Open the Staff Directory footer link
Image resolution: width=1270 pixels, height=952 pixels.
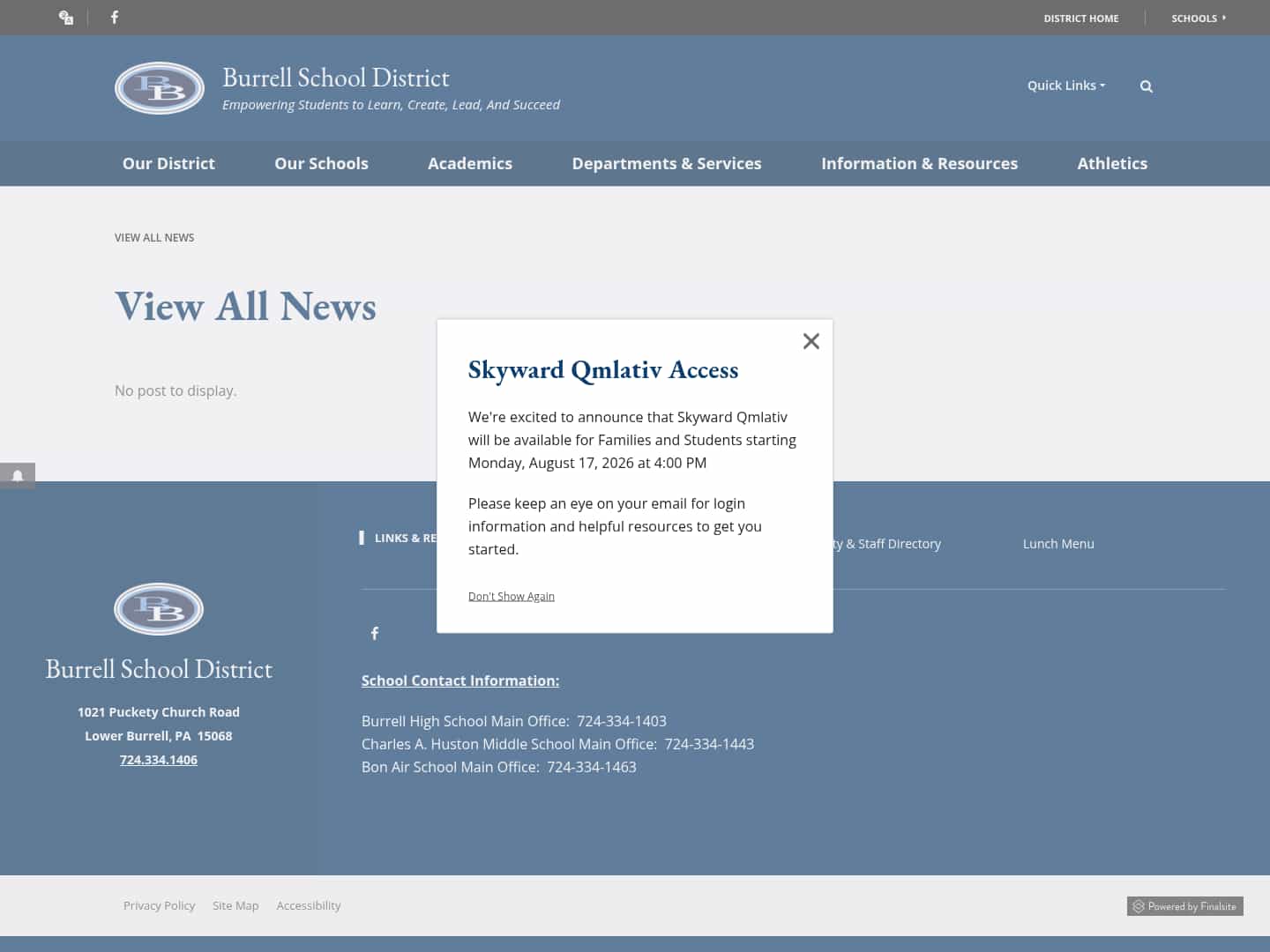pos(886,544)
